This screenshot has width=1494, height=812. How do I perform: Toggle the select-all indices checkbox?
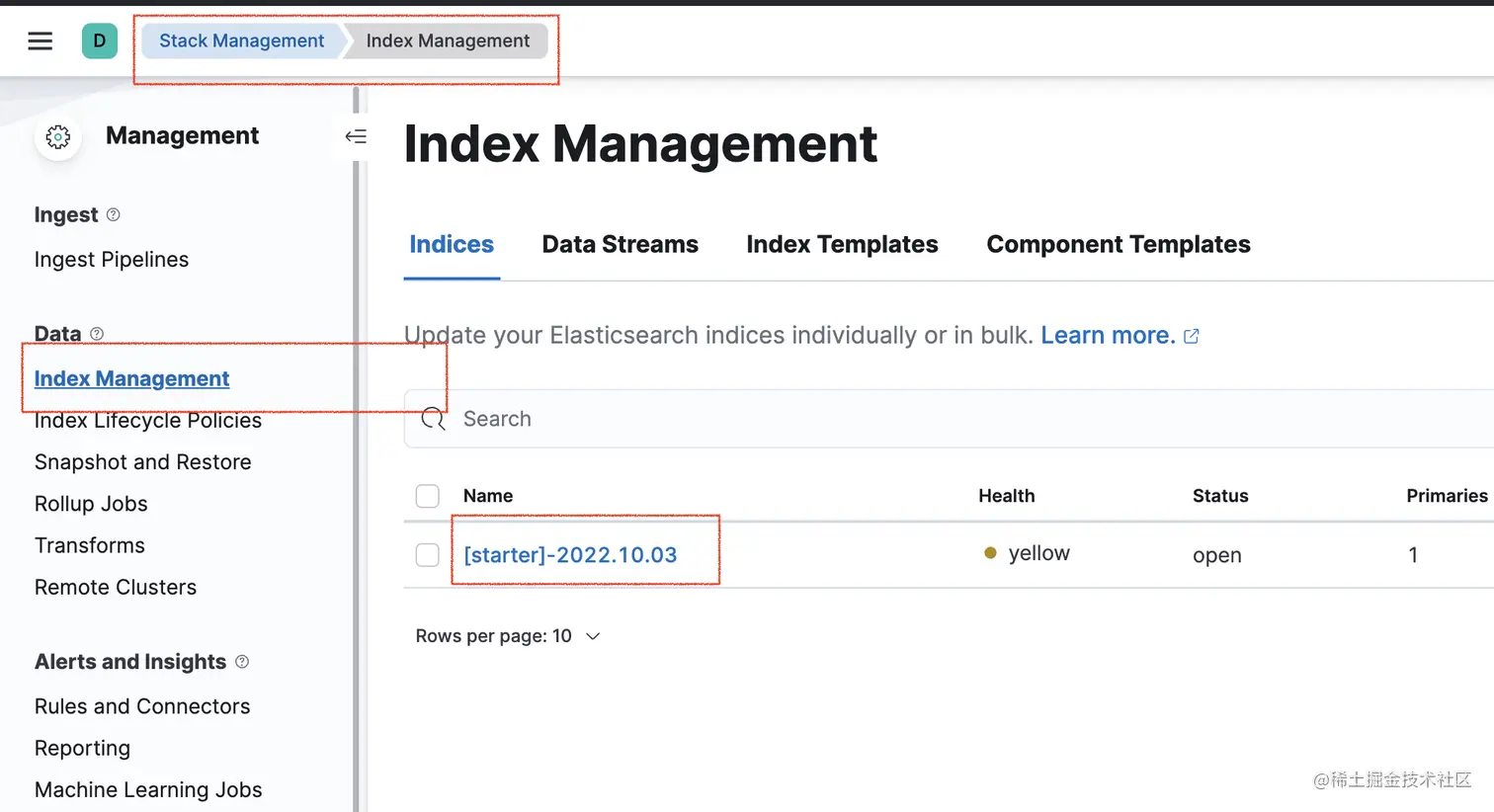pyautogui.click(x=428, y=496)
